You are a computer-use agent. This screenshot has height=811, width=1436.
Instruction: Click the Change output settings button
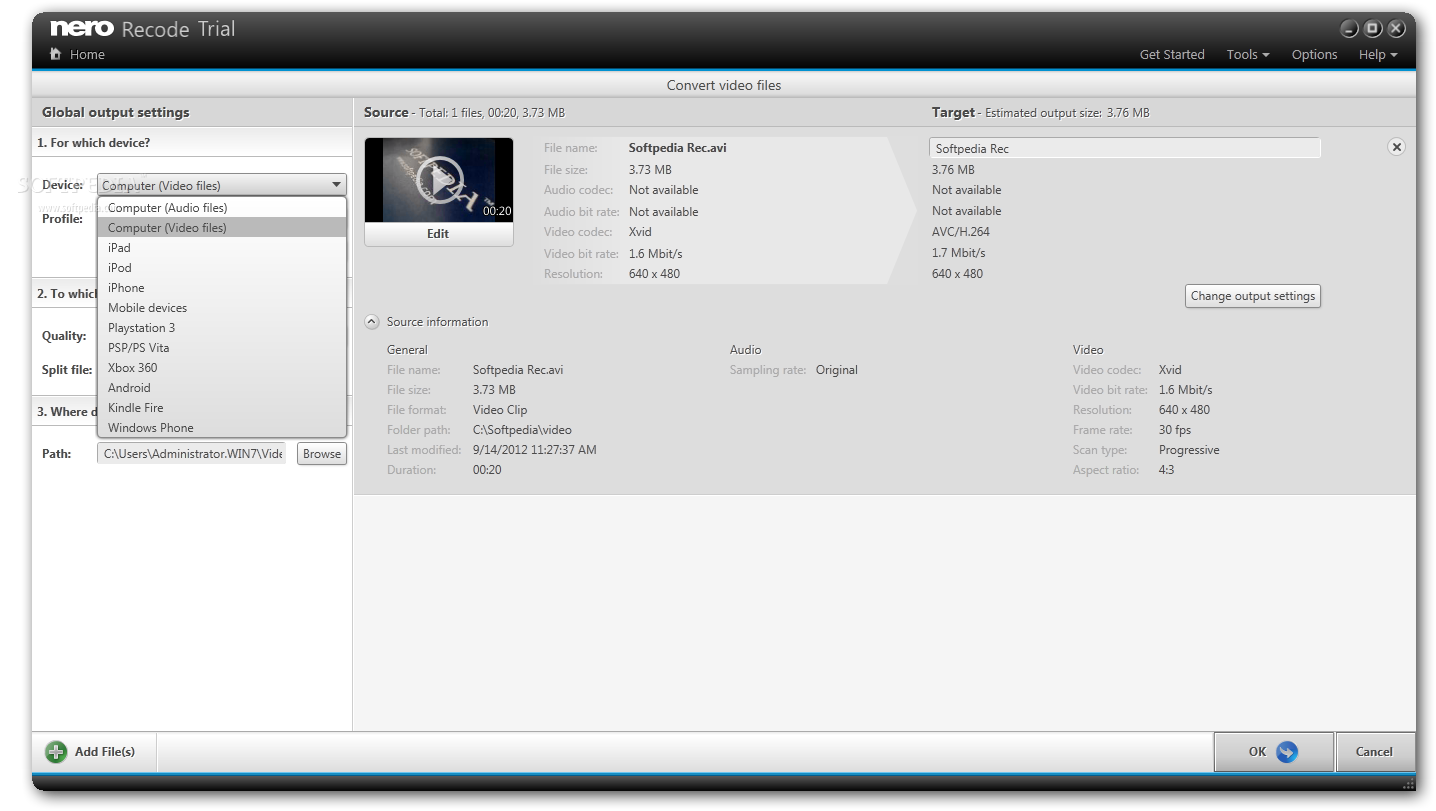tap(1253, 296)
